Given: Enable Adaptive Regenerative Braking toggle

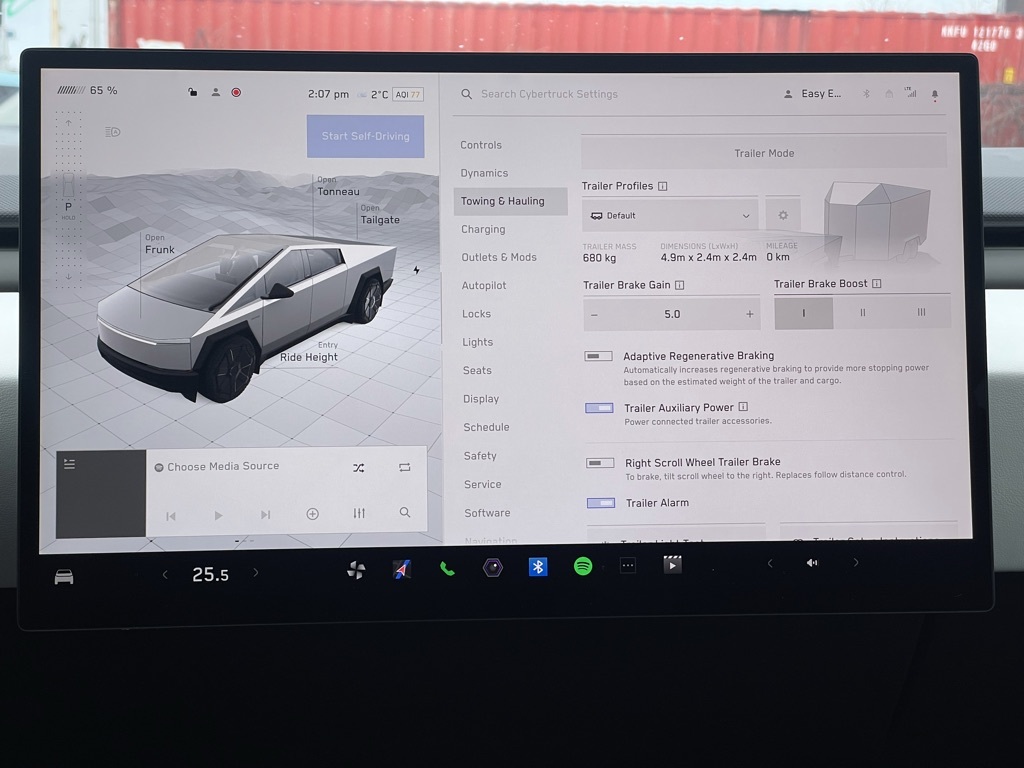Looking at the screenshot, I should [x=599, y=356].
